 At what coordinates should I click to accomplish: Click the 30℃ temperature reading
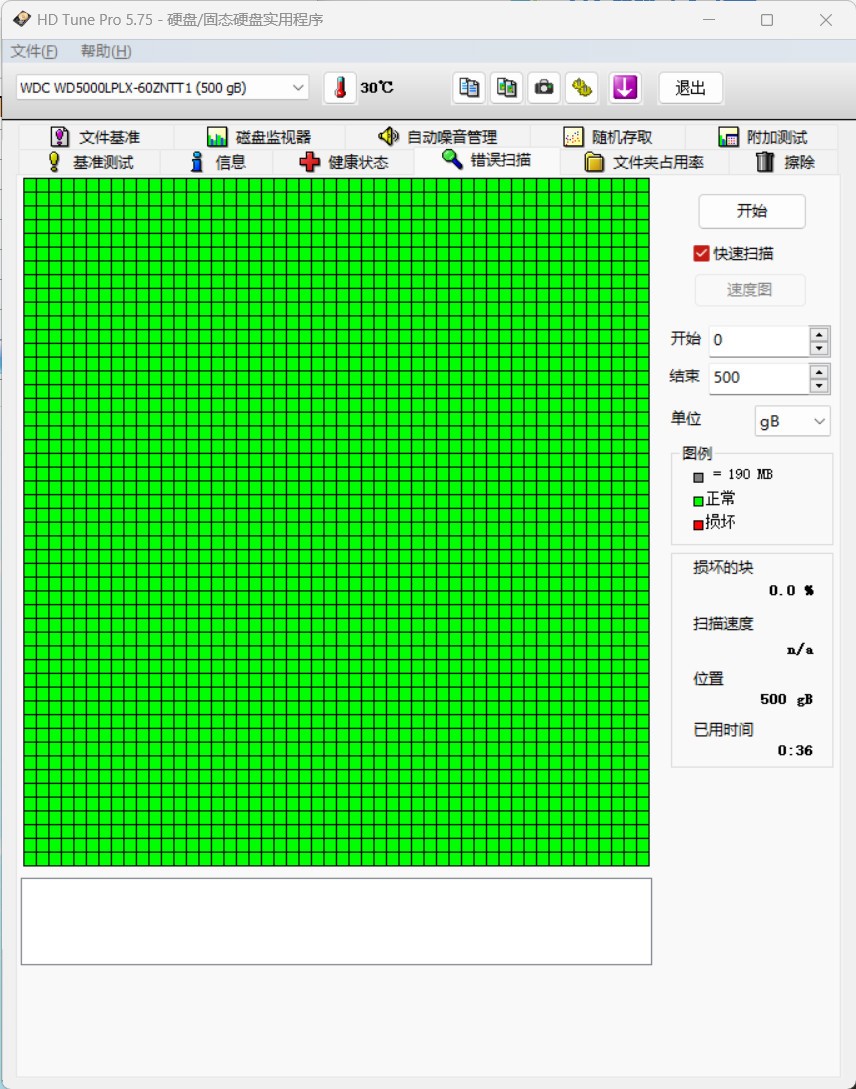[x=376, y=88]
